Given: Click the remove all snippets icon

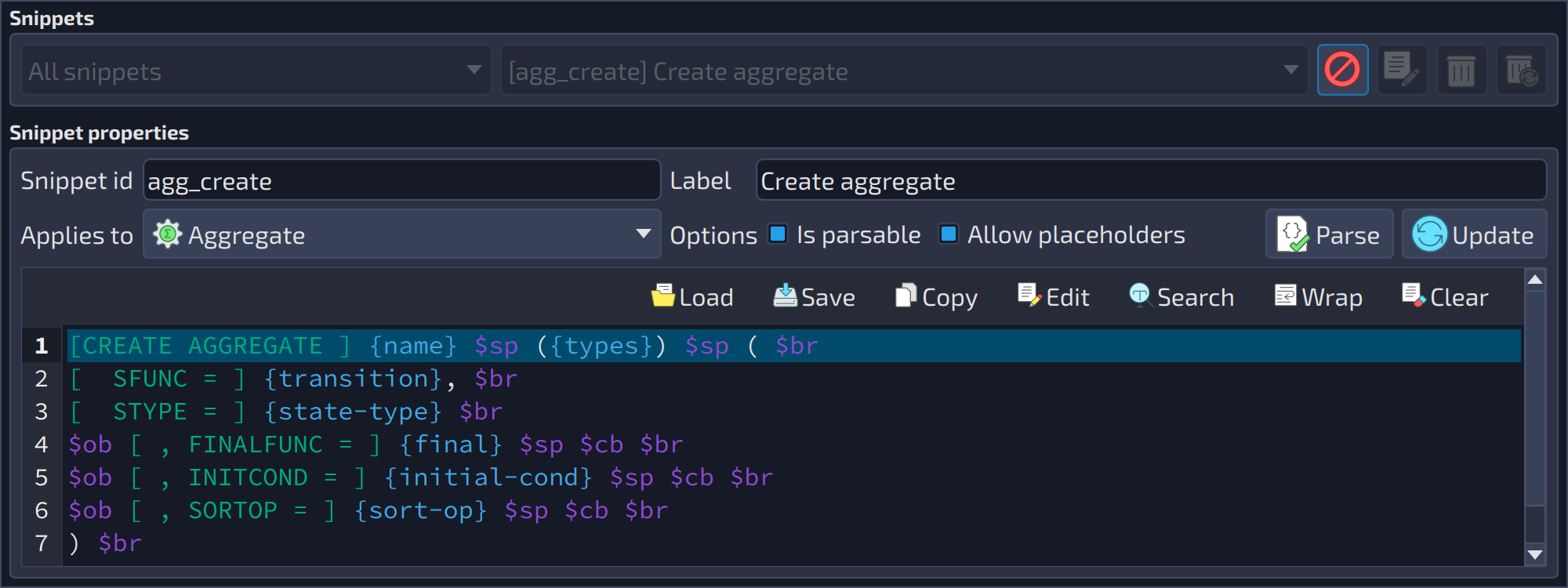Looking at the screenshot, I should click(1521, 70).
